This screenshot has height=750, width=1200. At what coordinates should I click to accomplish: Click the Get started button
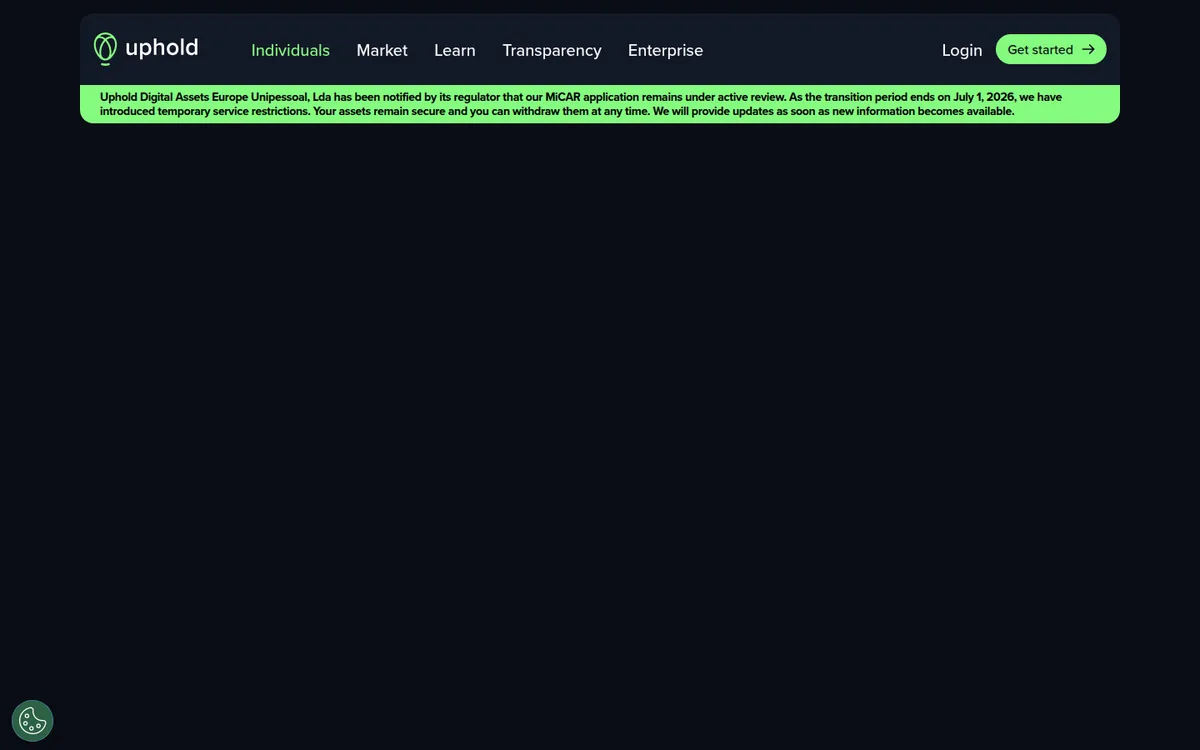coord(1051,49)
